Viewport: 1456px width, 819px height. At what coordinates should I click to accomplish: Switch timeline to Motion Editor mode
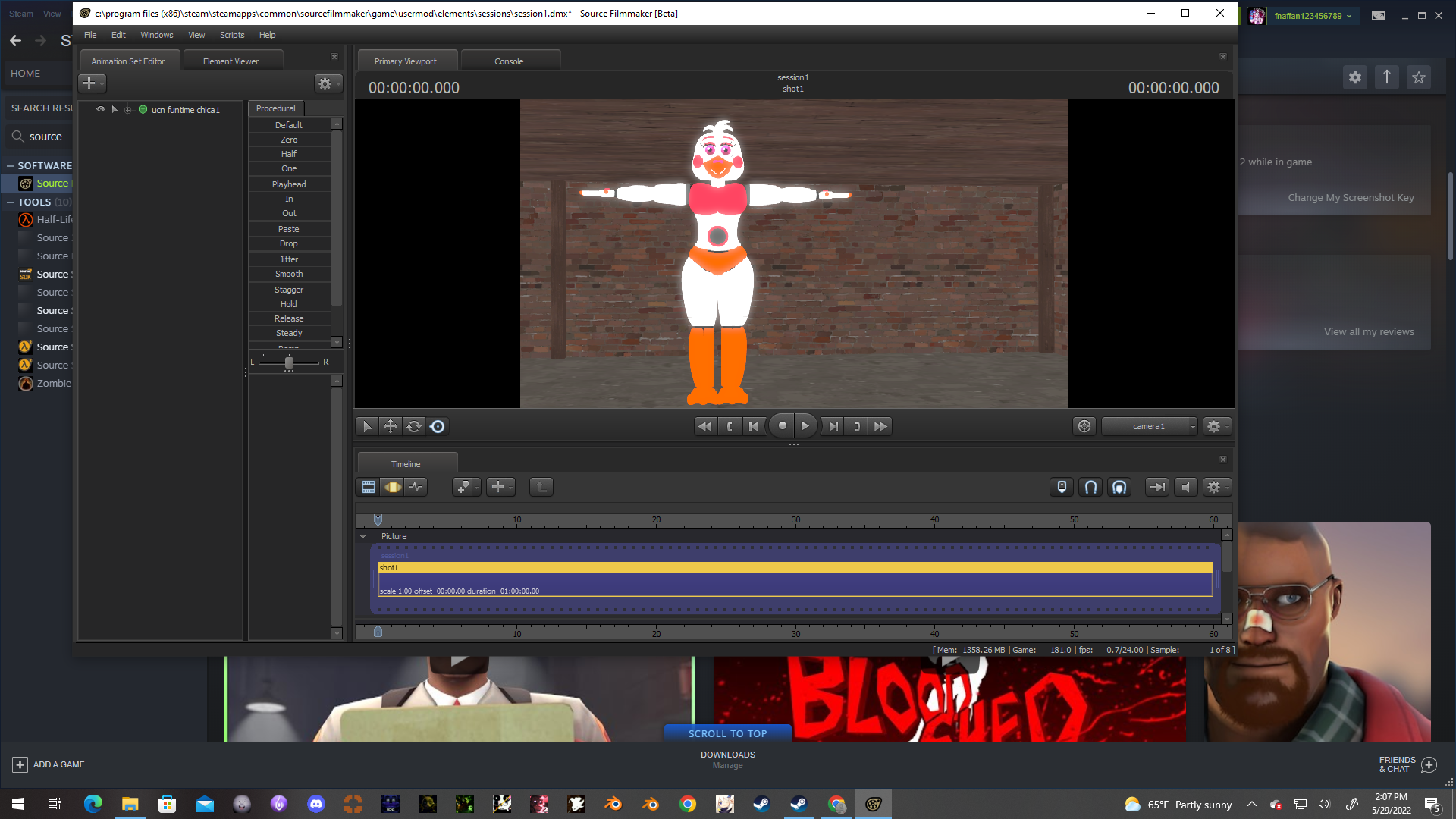pyautogui.click(x=393, y=487)
